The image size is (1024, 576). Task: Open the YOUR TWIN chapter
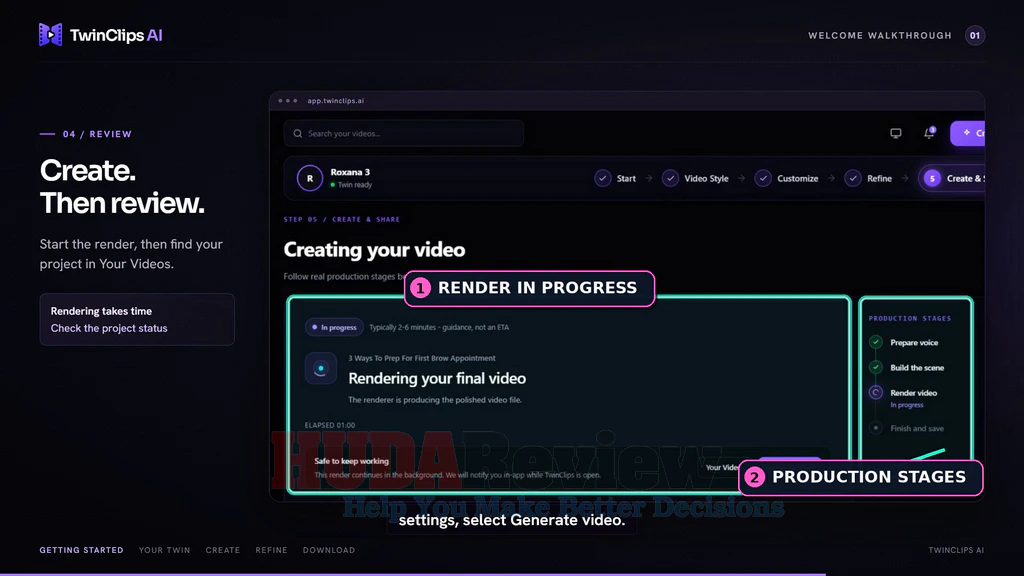coord(165,550)
